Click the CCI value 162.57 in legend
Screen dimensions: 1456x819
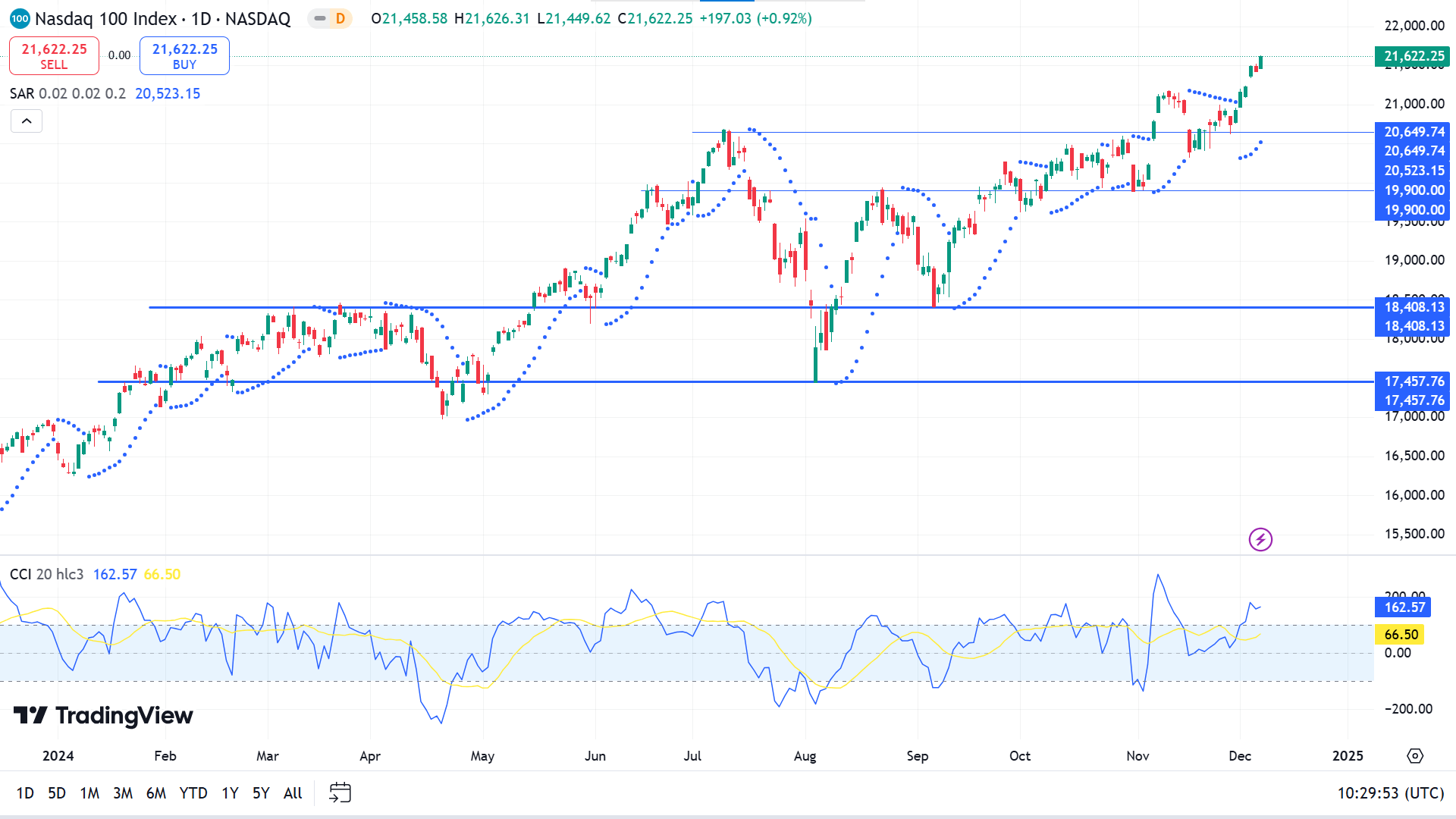(x=115, y=574)
